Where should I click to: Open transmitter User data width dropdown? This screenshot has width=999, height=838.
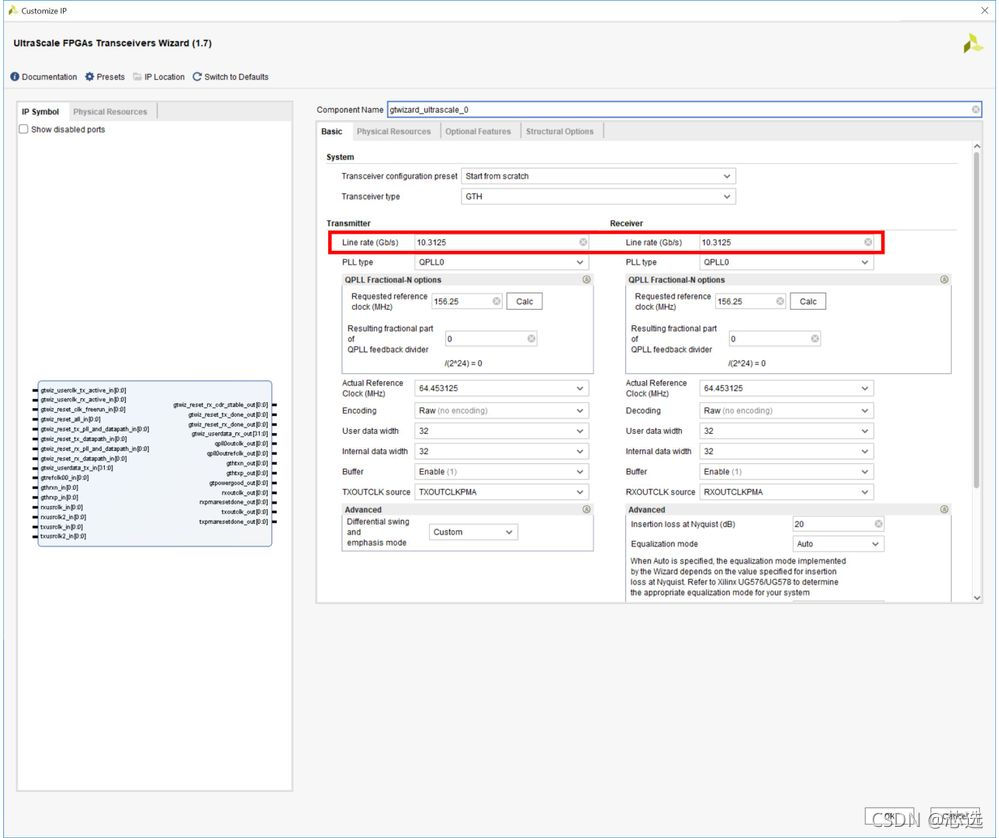pos(501,431)
